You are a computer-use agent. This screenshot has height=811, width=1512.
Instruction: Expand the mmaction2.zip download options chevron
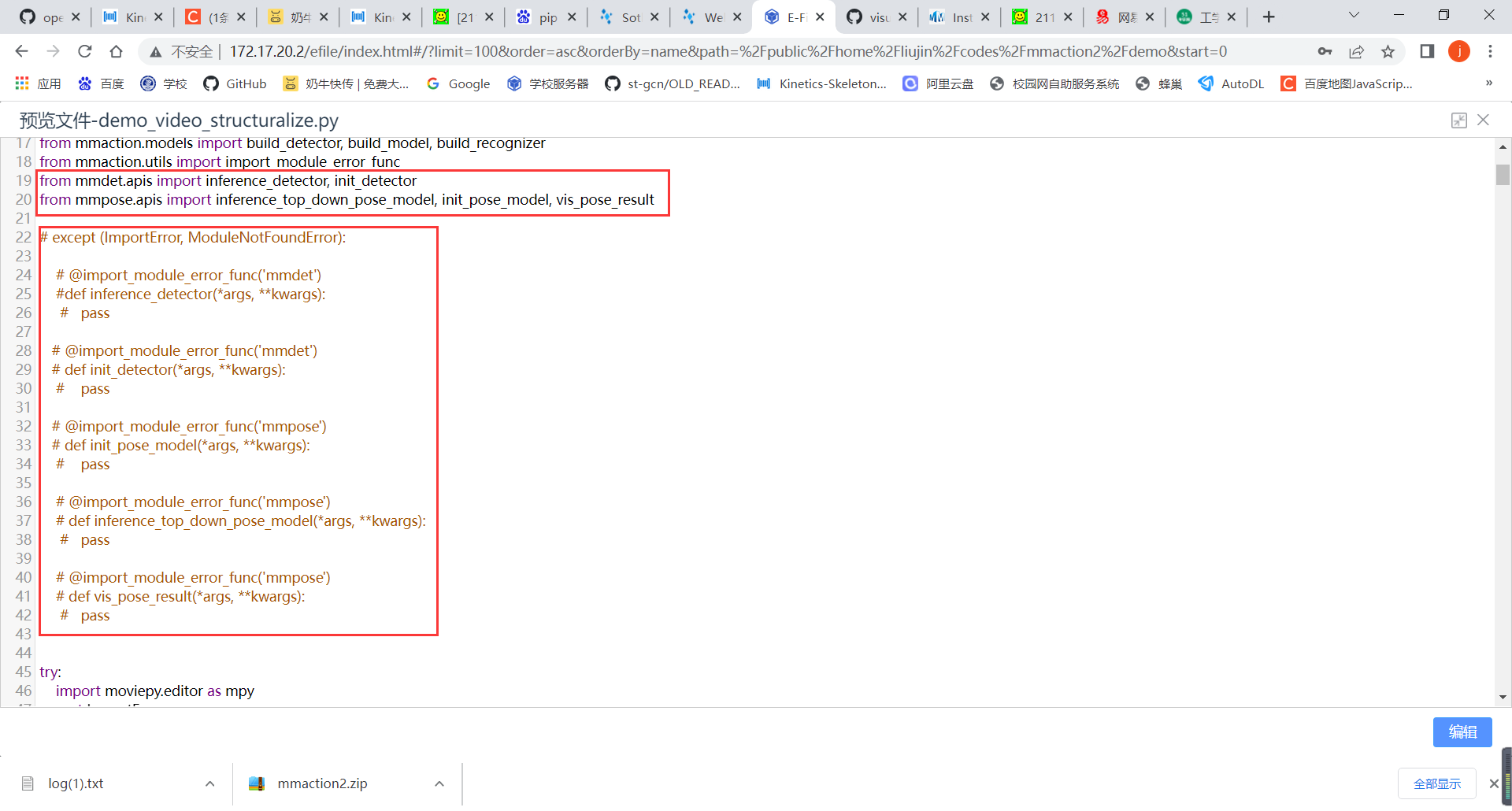click(439, 783)
